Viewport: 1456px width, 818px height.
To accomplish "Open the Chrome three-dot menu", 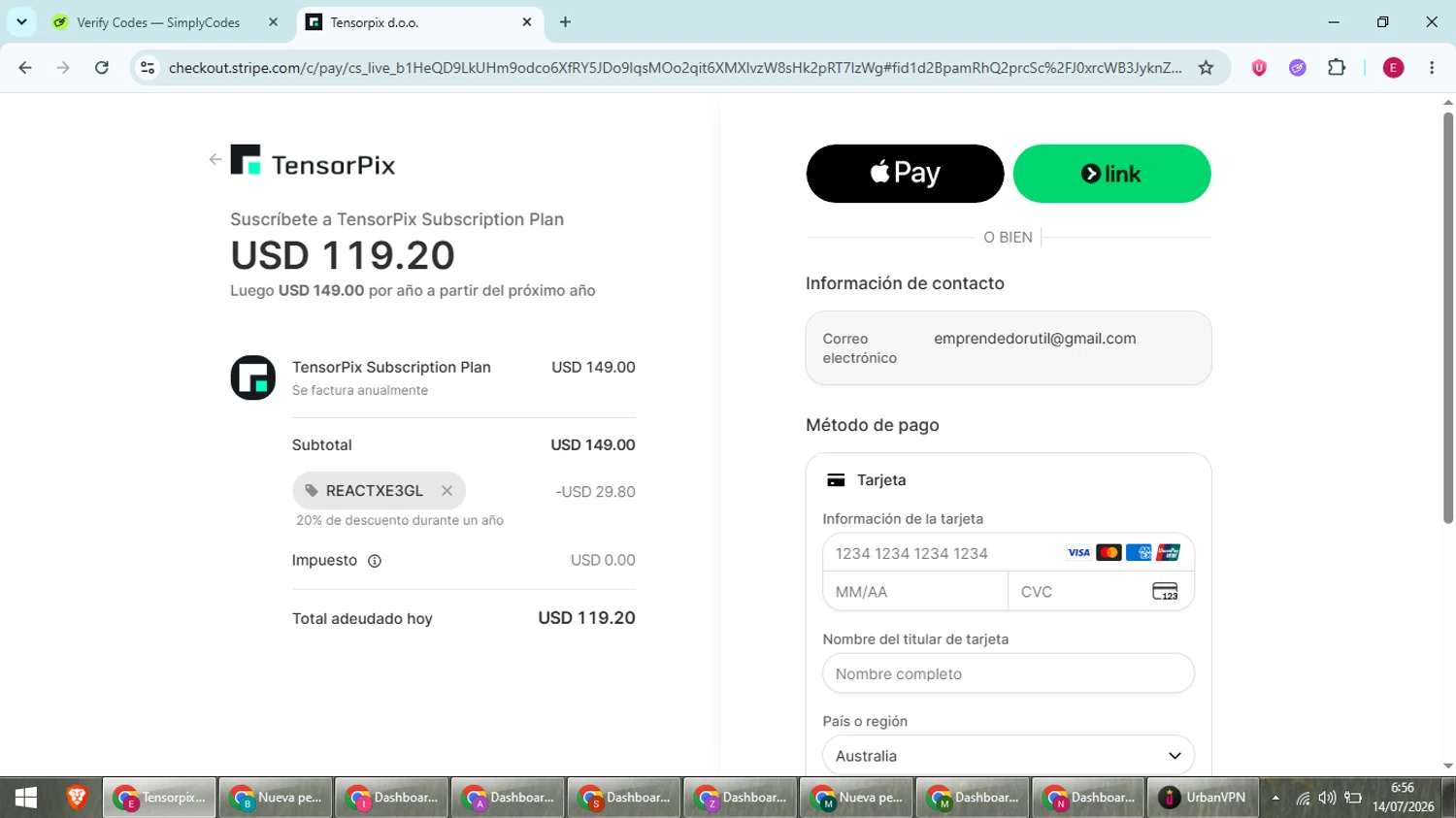I will coord(1432,68).
